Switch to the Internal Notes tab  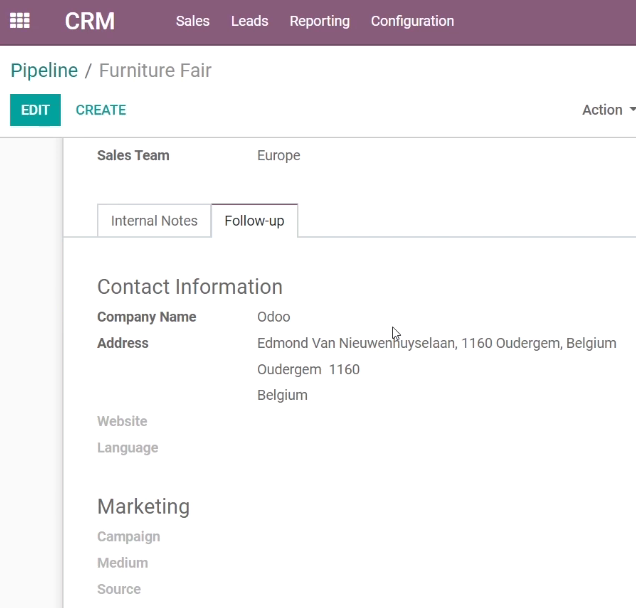coord(154,221)
